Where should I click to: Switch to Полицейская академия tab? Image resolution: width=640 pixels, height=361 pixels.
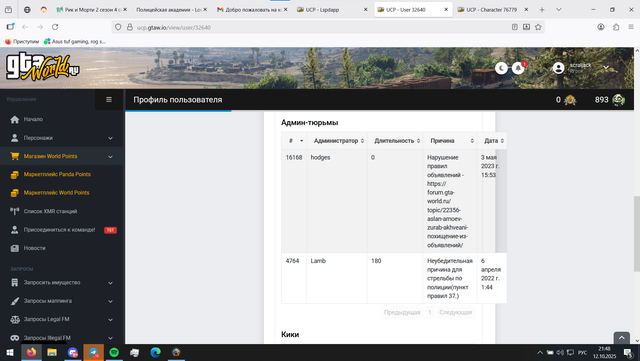[x=171, y=9]
